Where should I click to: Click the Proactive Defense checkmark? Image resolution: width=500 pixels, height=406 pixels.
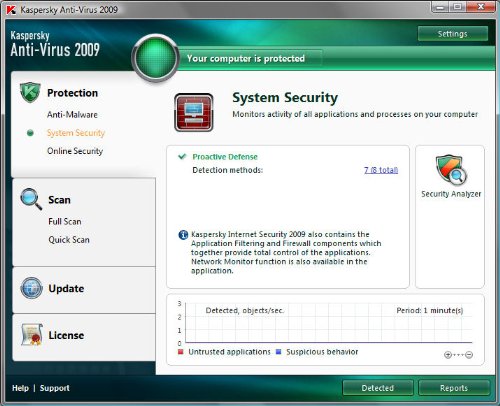[182, 156]
